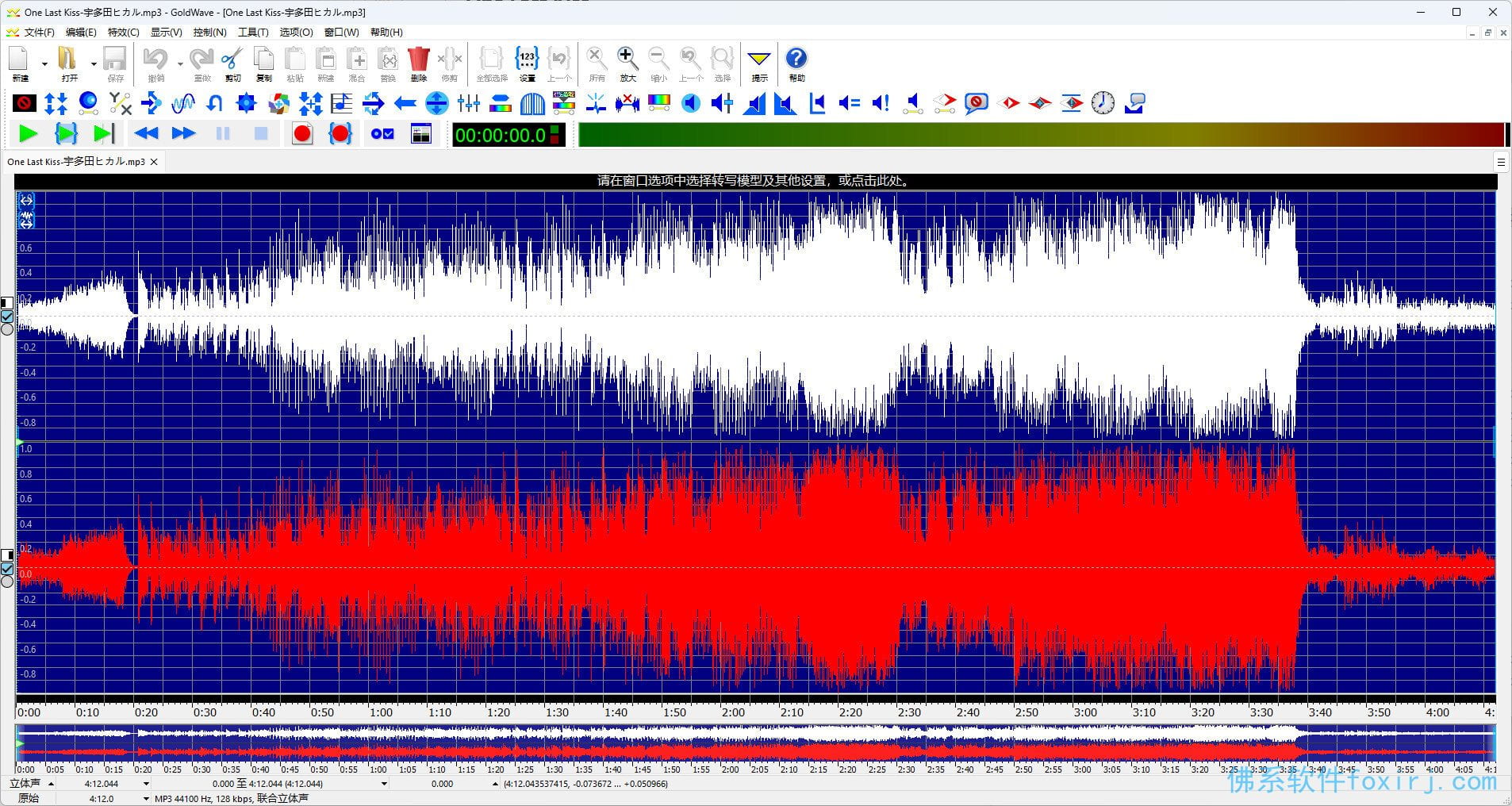Screen dimensions: 1512x806
Task: Click the 打开 open folder icon
Action: pos(70,63)
